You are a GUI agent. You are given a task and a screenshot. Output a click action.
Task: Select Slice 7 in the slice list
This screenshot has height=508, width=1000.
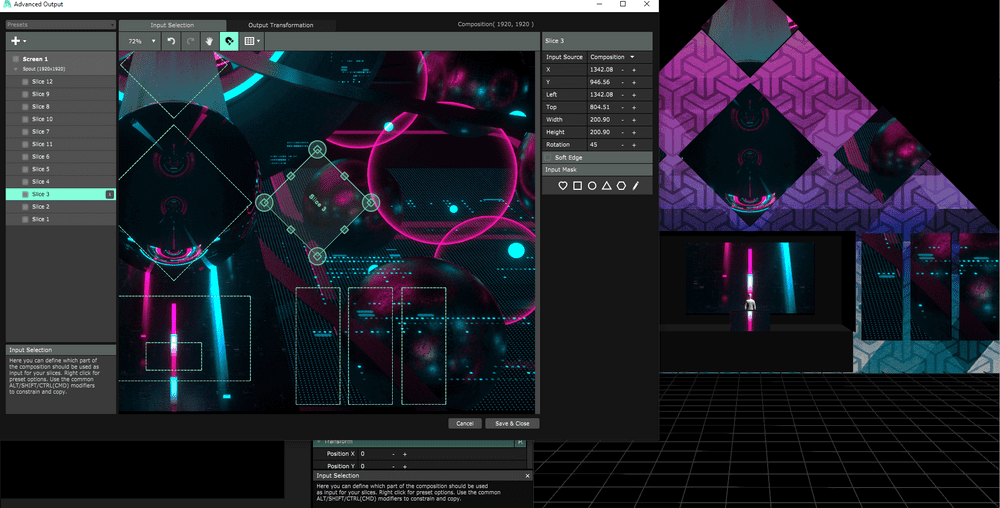coord(41,131)
